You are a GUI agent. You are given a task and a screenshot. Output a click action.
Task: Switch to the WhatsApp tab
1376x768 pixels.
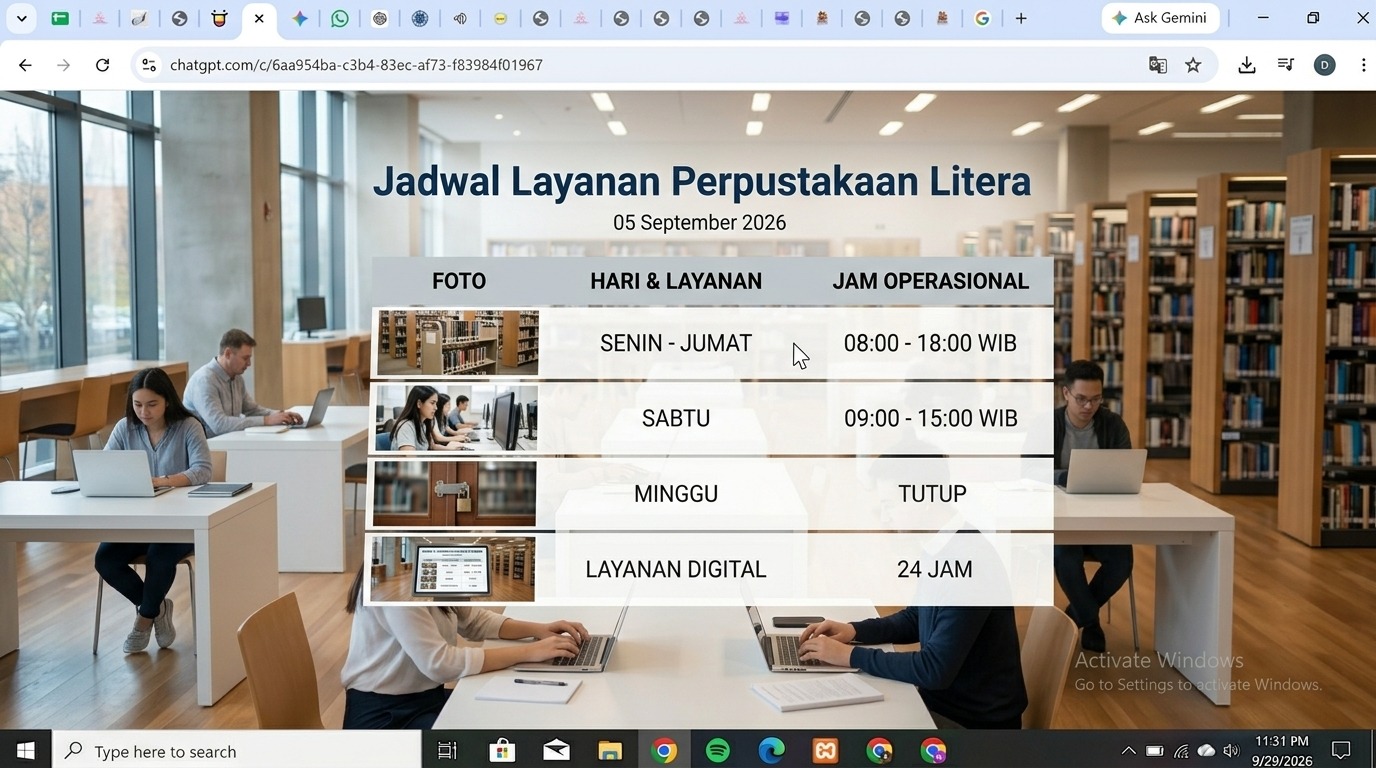tap(340, 18)
